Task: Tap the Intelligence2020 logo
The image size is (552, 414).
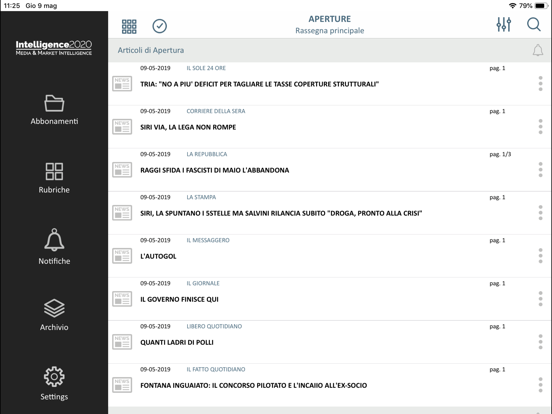Action: (x=54, y=48)
